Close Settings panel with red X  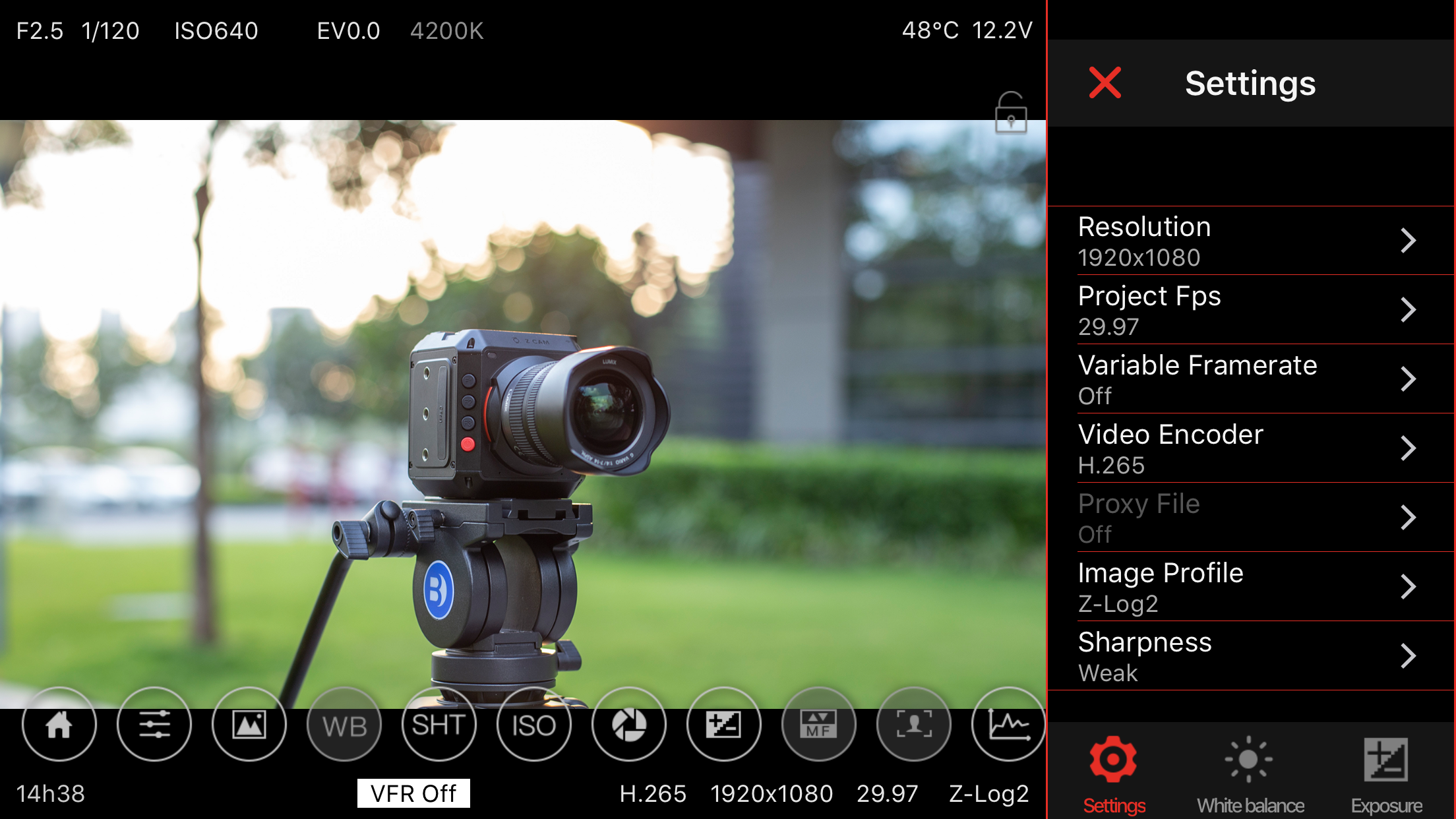pyautogui.click(x=1105, y=83)
